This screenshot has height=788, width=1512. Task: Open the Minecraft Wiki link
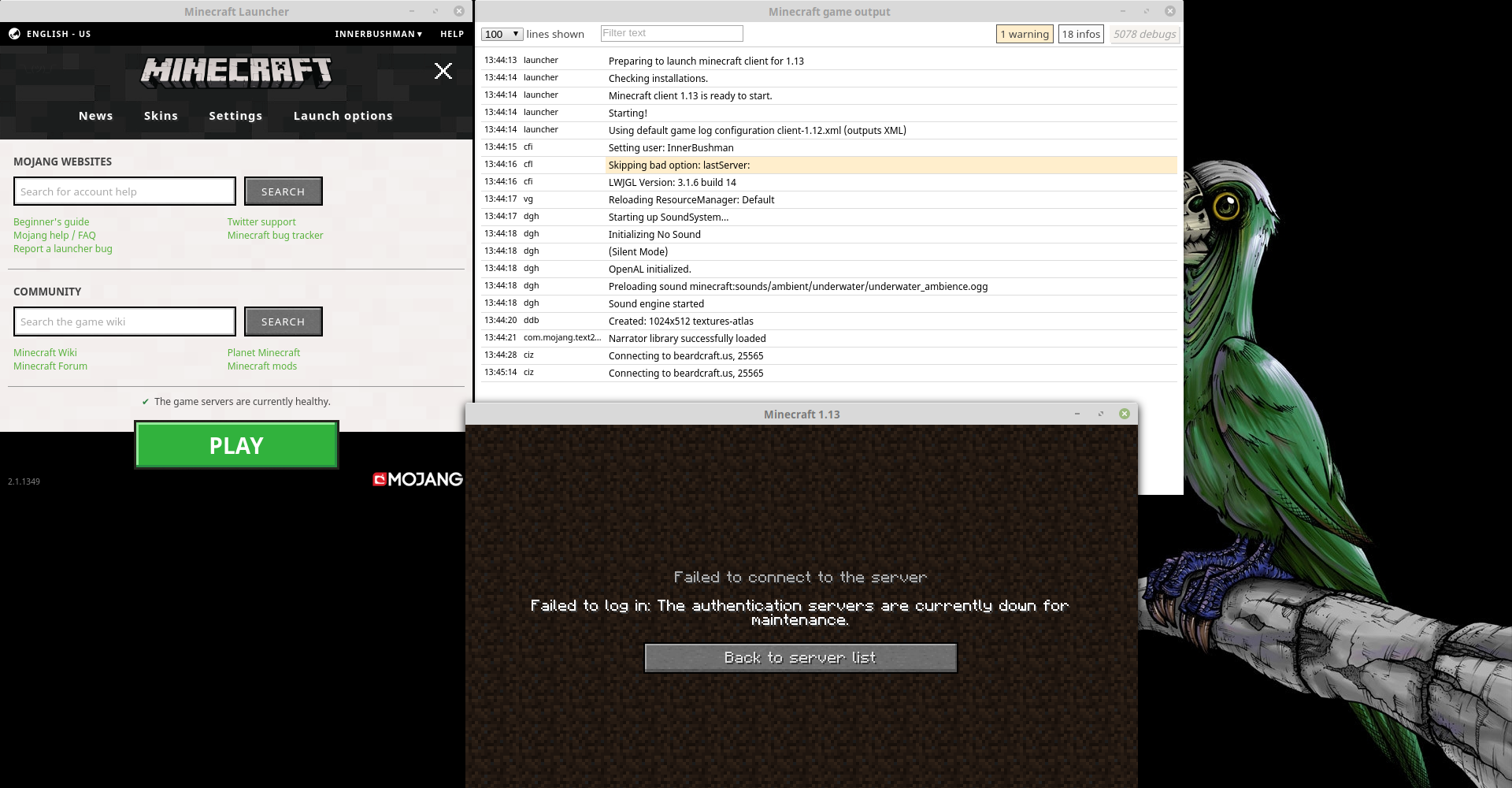click(x=45, y=353)
